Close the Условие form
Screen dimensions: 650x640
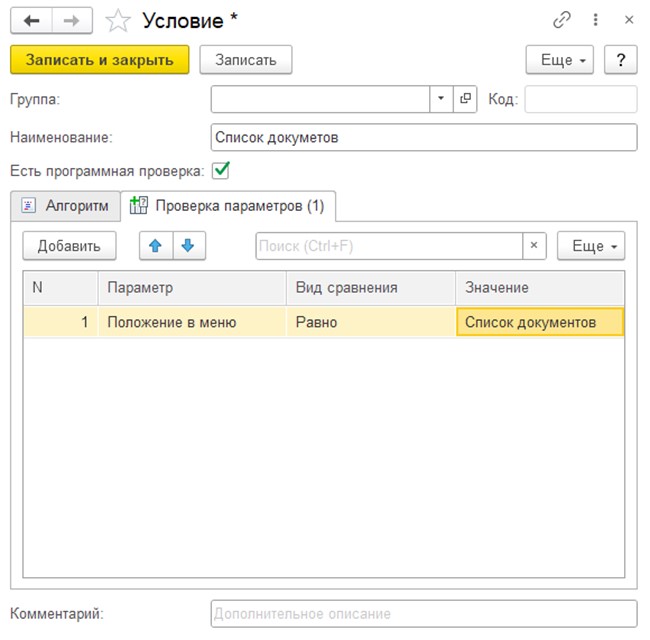click(x=629, y=20)
